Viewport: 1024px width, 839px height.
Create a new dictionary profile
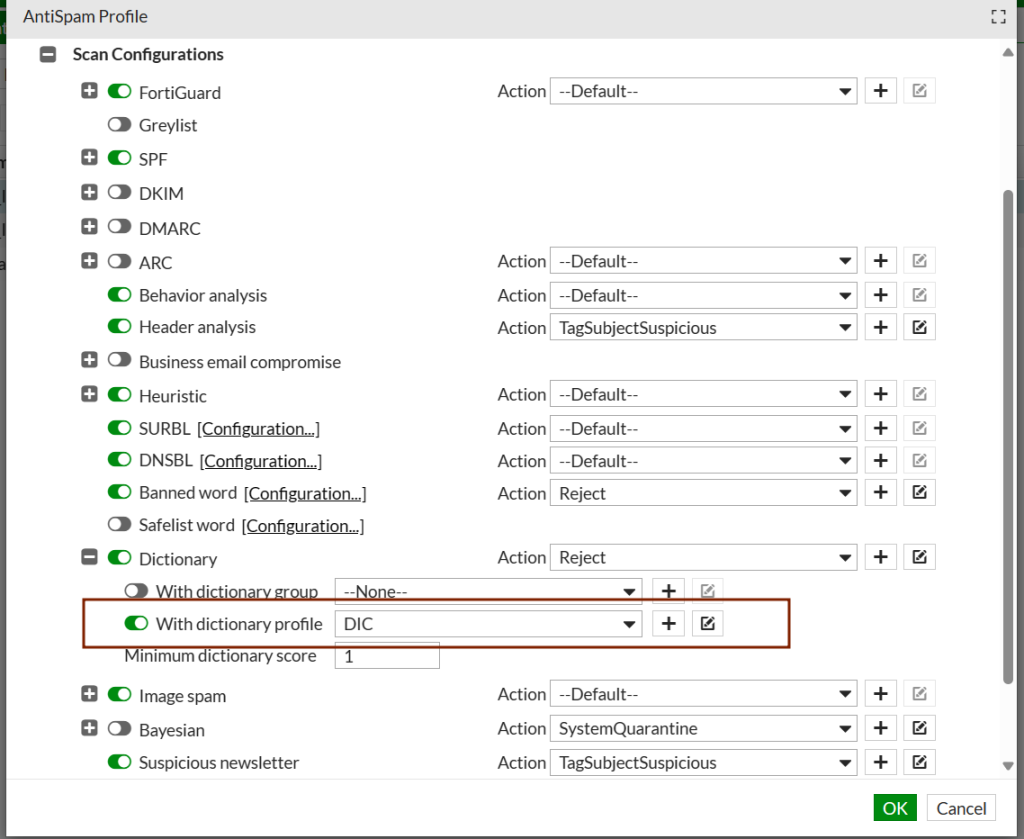click(x=668, y=624)
